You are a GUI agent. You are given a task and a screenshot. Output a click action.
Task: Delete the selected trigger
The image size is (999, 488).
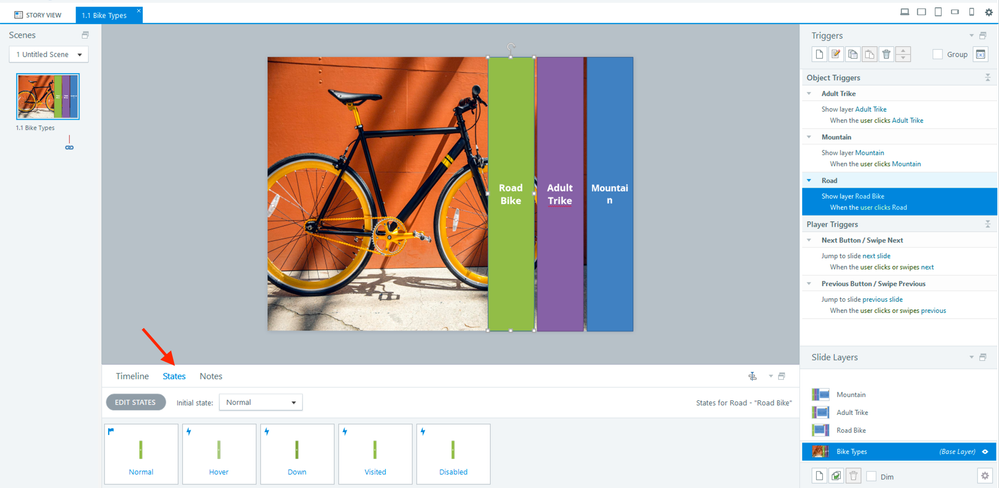pos(886,54)
